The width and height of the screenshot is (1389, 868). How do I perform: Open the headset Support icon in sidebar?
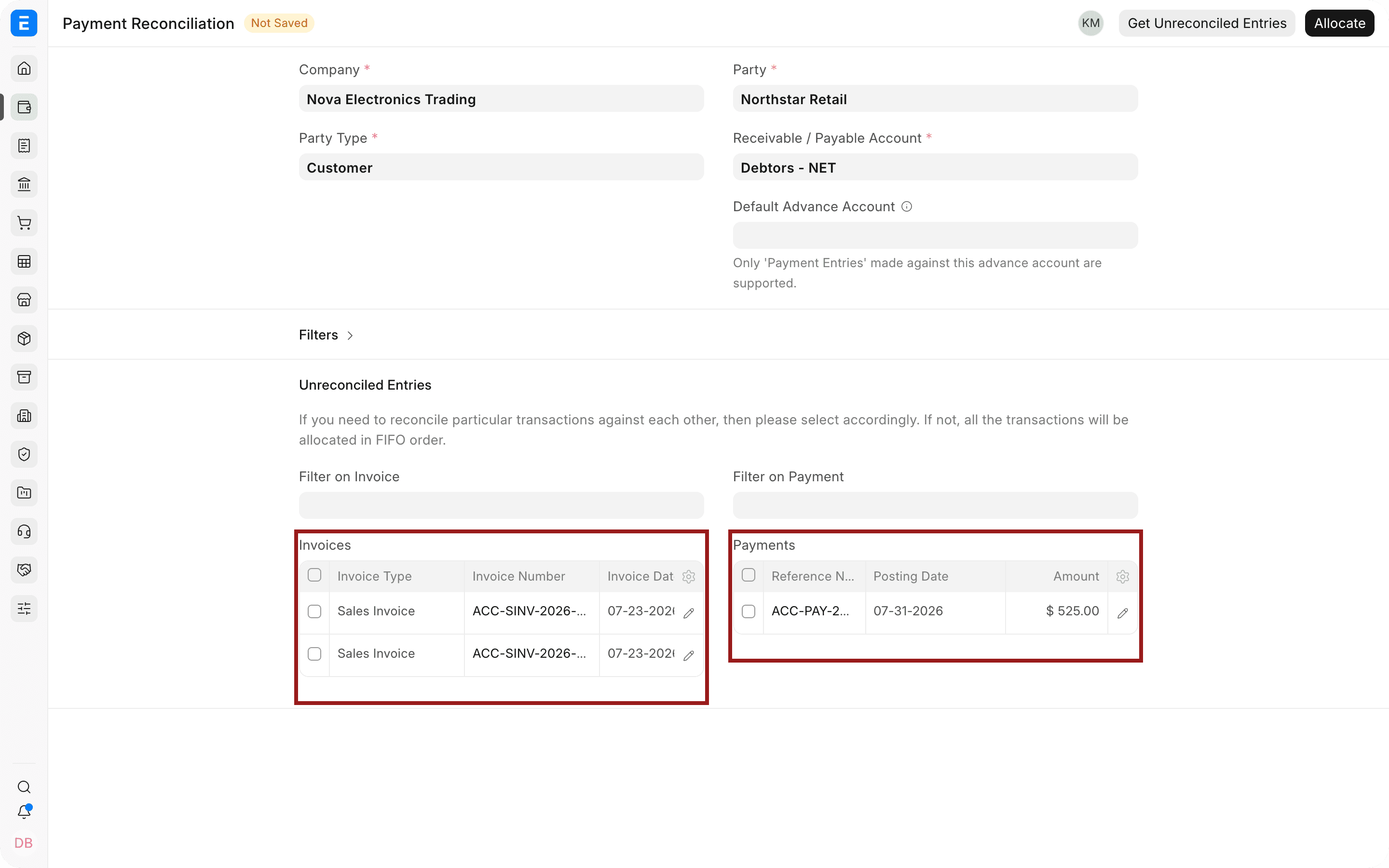pyautogui.click(x=24, y=531)
